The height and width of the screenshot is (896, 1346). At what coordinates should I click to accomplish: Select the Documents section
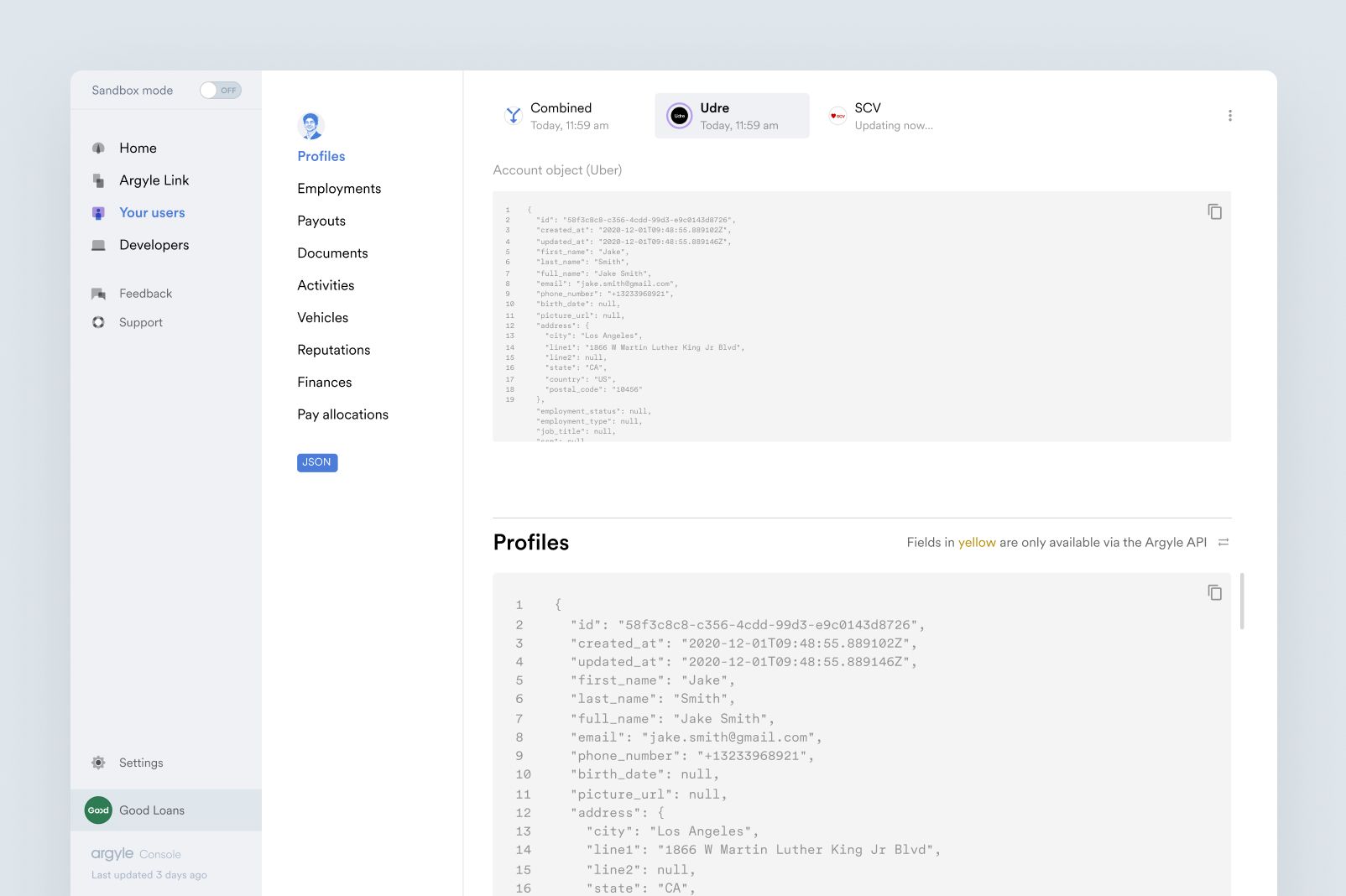coord(332,253)
